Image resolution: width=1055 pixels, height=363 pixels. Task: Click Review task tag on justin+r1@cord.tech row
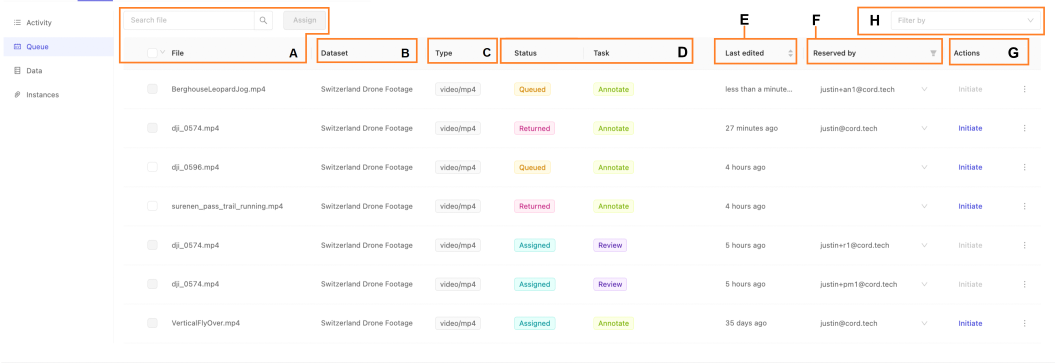[610, 245]
